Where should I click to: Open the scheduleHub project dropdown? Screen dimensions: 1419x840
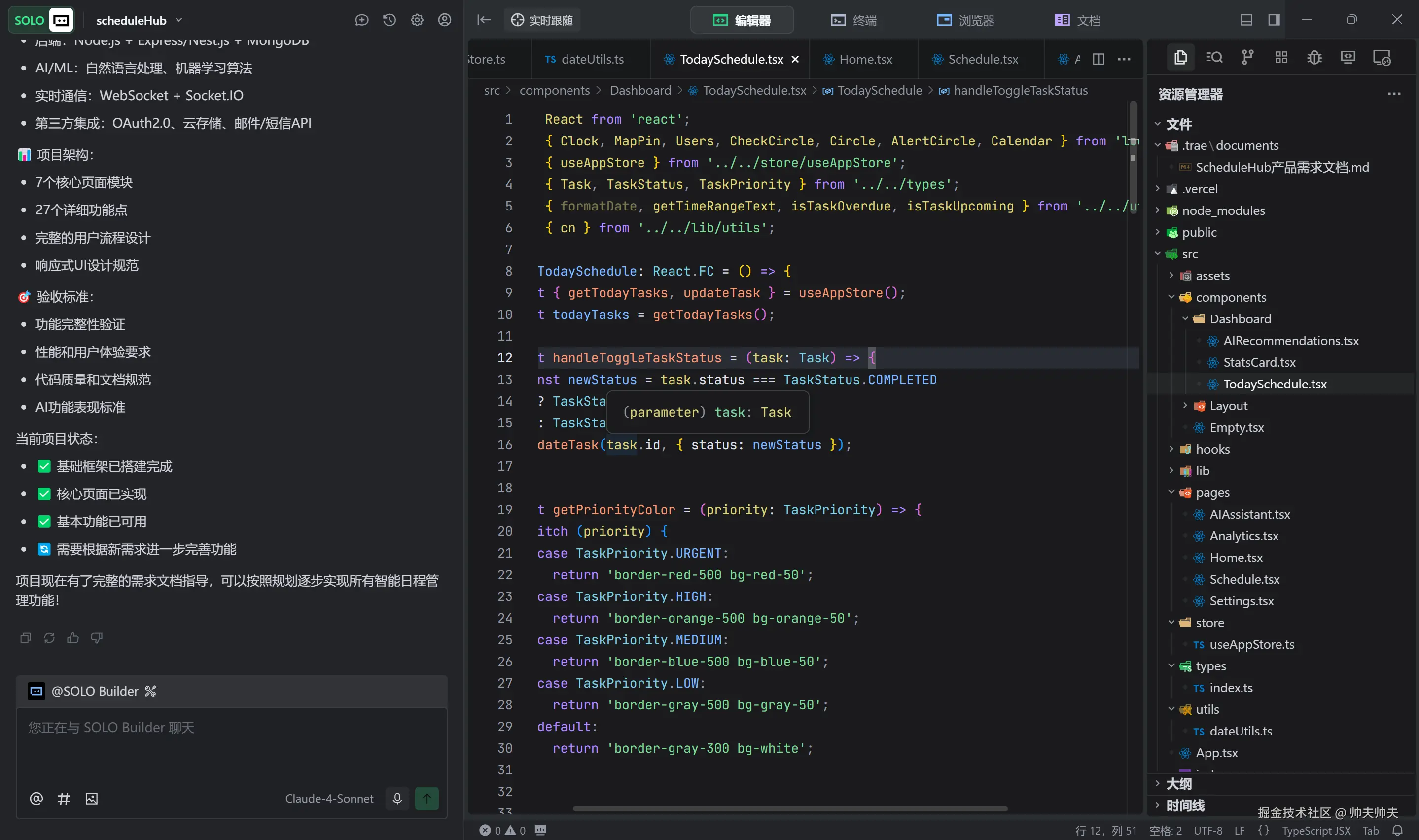179,20
